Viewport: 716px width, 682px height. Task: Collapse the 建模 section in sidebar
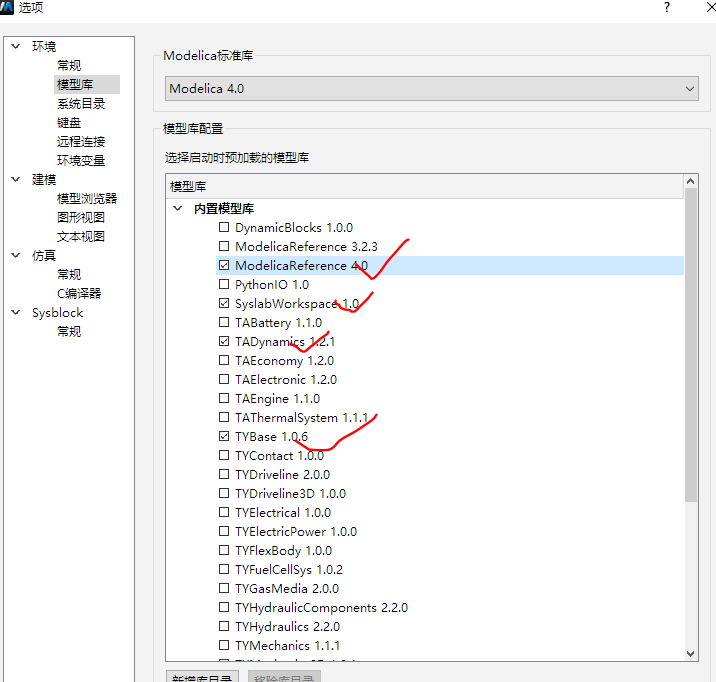(16, 179)
